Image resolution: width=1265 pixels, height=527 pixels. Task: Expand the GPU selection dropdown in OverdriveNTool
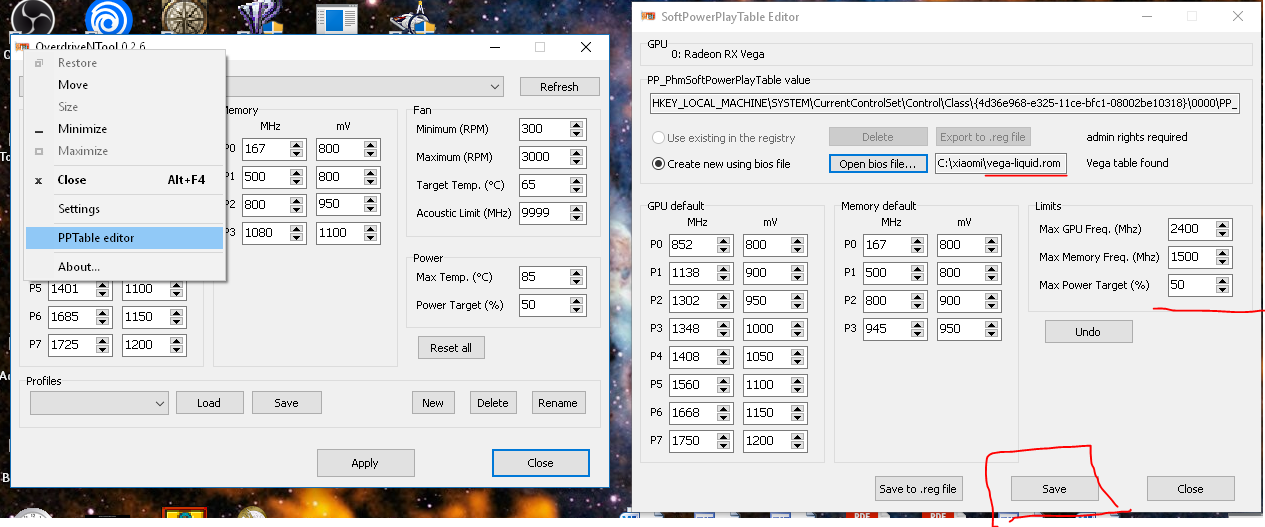496,87
